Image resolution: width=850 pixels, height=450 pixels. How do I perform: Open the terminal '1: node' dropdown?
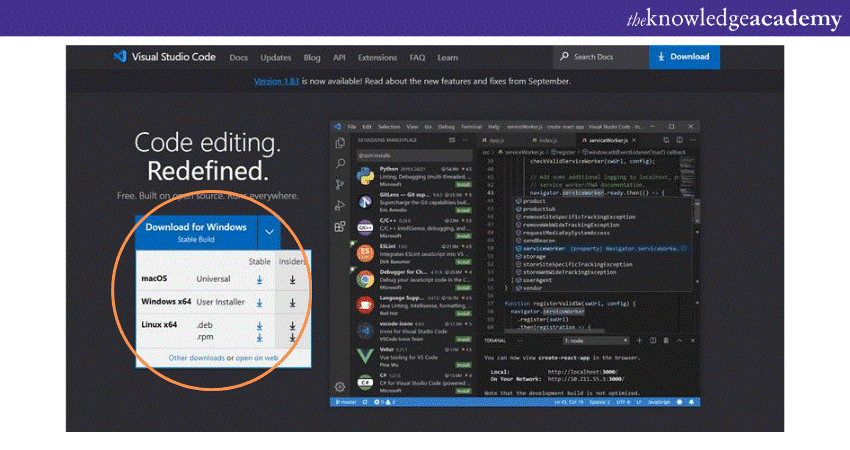point(582,341)
